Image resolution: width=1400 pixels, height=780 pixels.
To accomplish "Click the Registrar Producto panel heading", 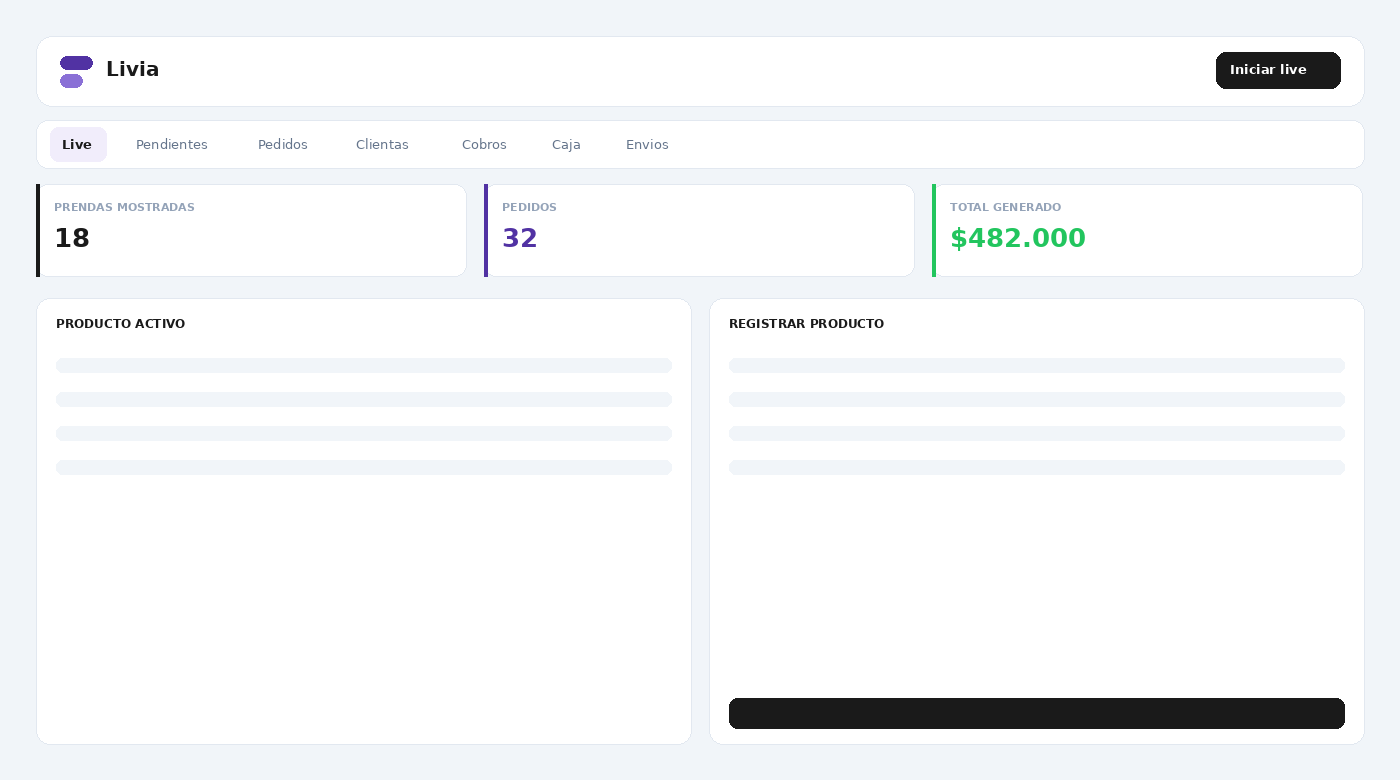I will pyautogui.click(x=806, y=324).
